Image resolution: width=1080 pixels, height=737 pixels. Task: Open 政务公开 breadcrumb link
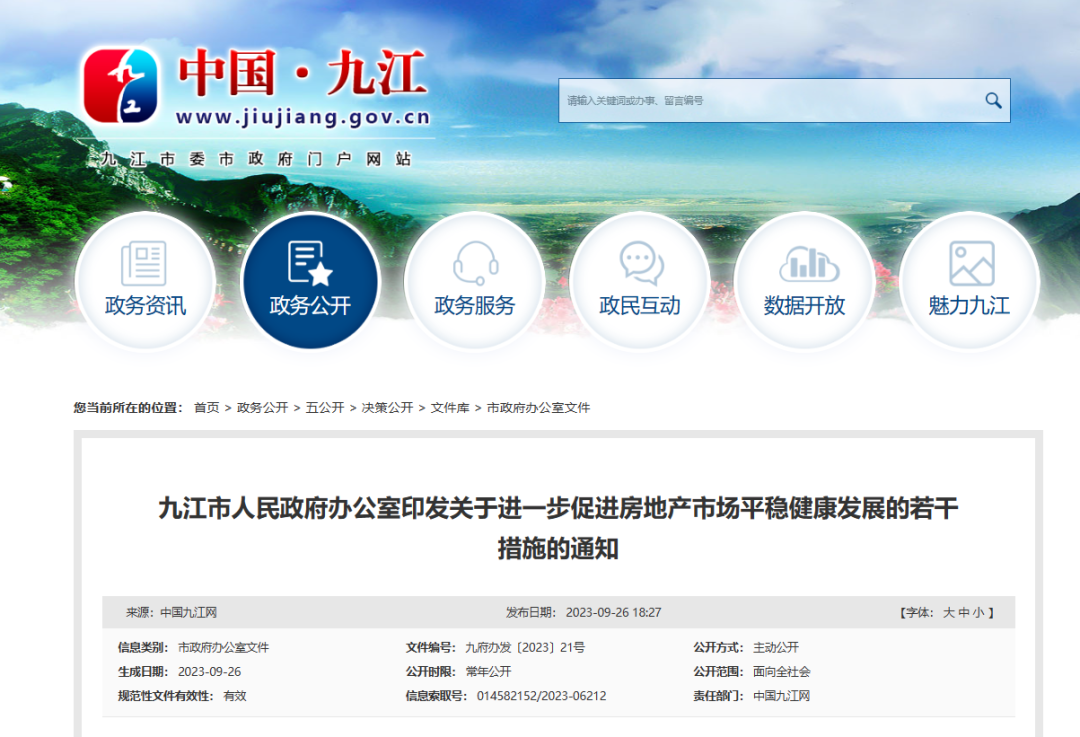(262, 408)
